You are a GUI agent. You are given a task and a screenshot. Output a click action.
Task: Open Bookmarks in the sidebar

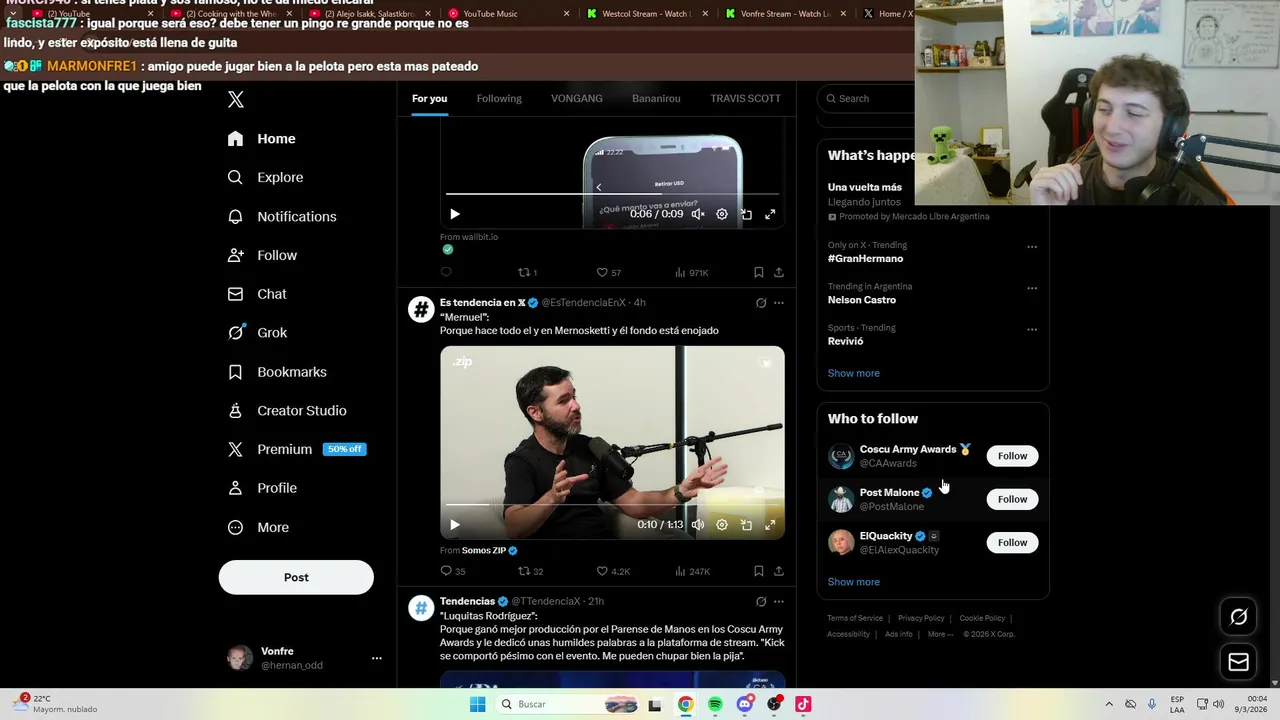point(277,372)
